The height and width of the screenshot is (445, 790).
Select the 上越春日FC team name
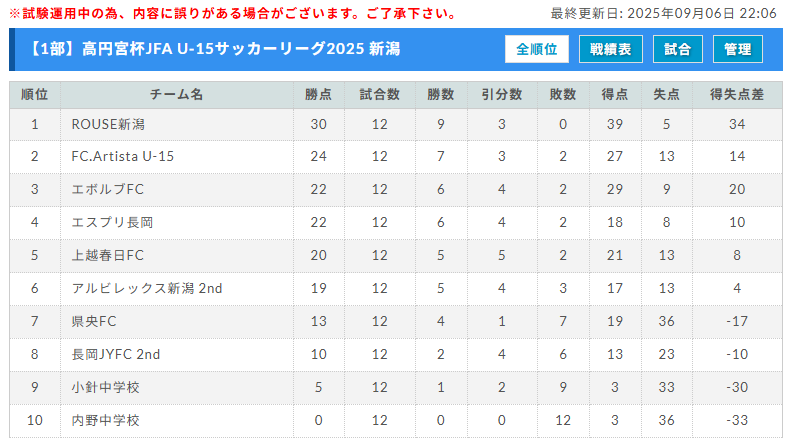(108, 256)
